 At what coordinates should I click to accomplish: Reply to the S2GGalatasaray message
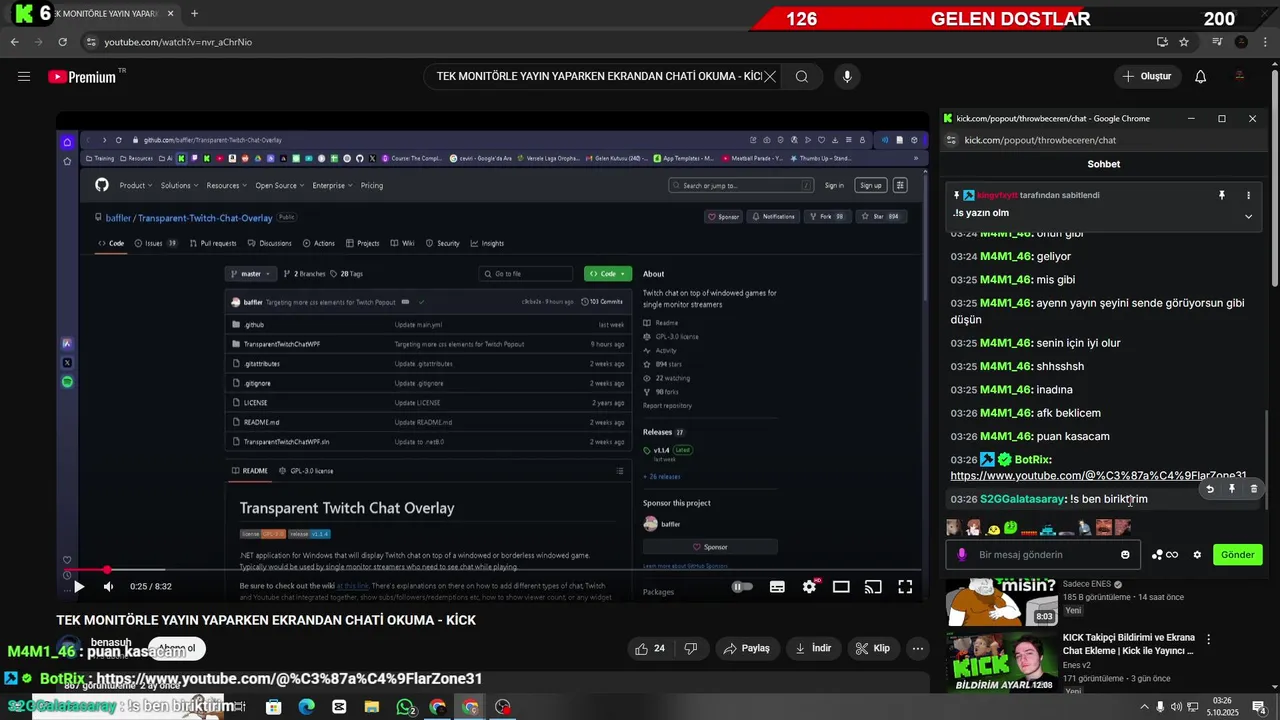coord(1210,489)
